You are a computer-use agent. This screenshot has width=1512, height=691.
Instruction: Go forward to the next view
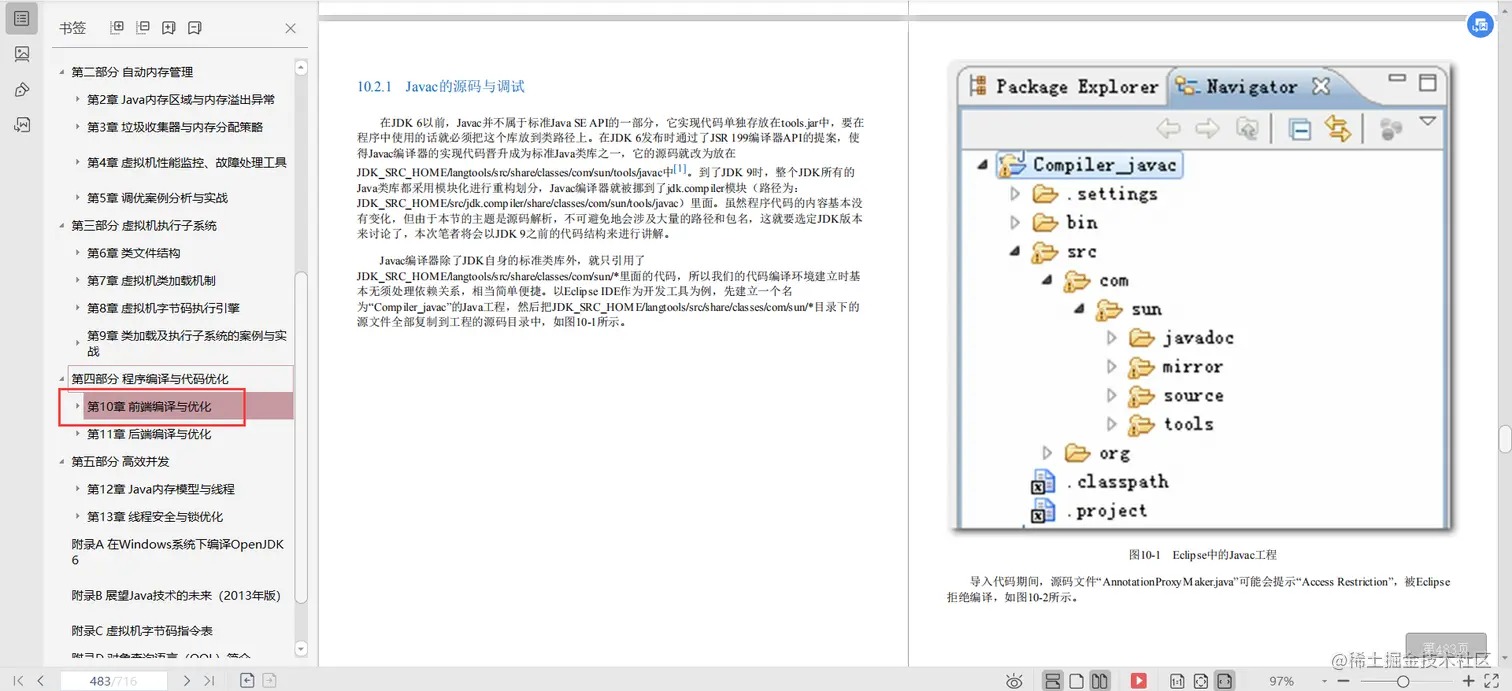(269, 680)
